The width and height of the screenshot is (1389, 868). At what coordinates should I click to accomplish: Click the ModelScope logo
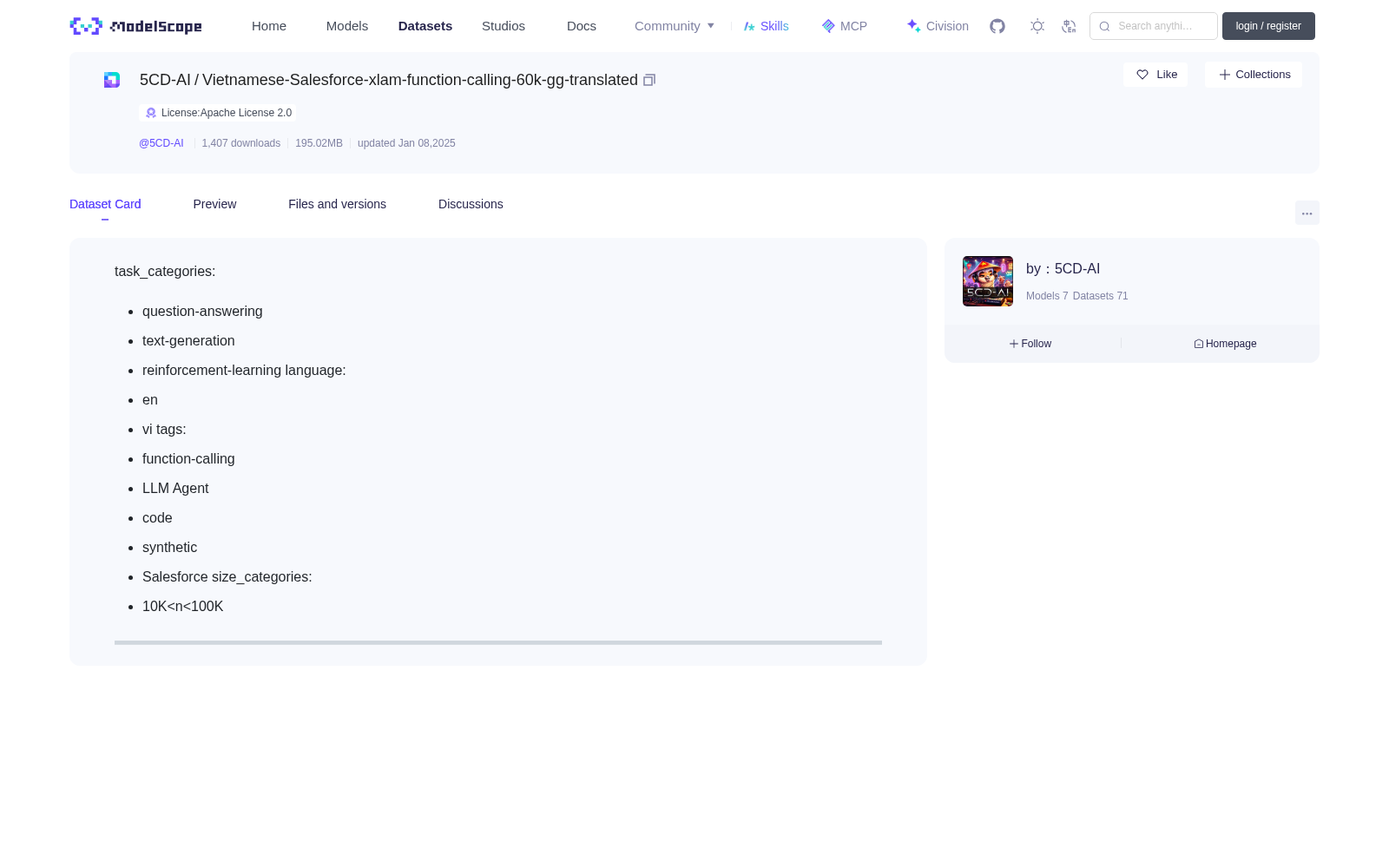click(x=135, y=26)
